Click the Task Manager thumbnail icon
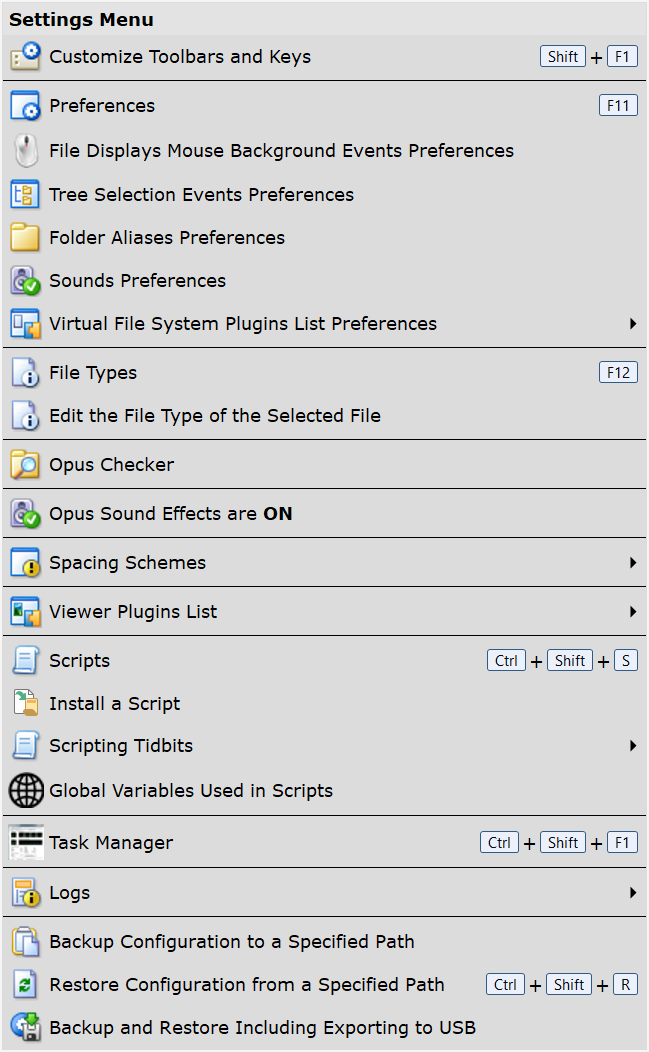649x1052 pixels. 26,843
